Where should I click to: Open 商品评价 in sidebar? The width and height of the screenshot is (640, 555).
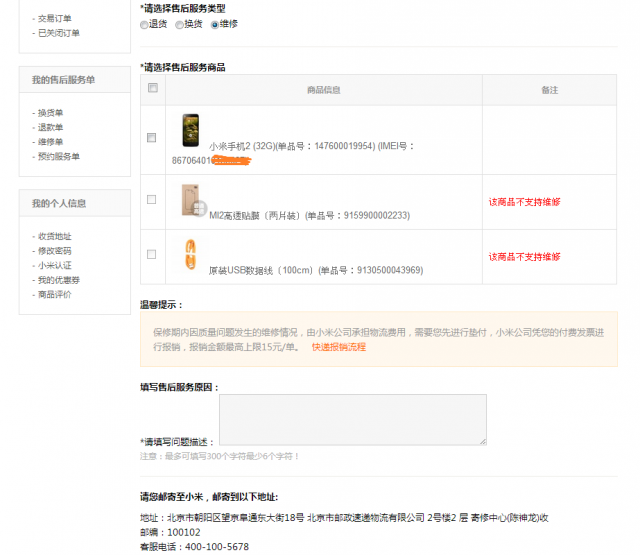point(55,294)
